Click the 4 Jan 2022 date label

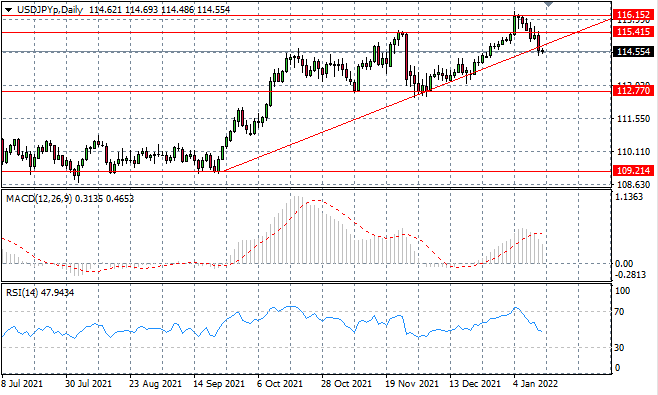[x=535, y=384]
